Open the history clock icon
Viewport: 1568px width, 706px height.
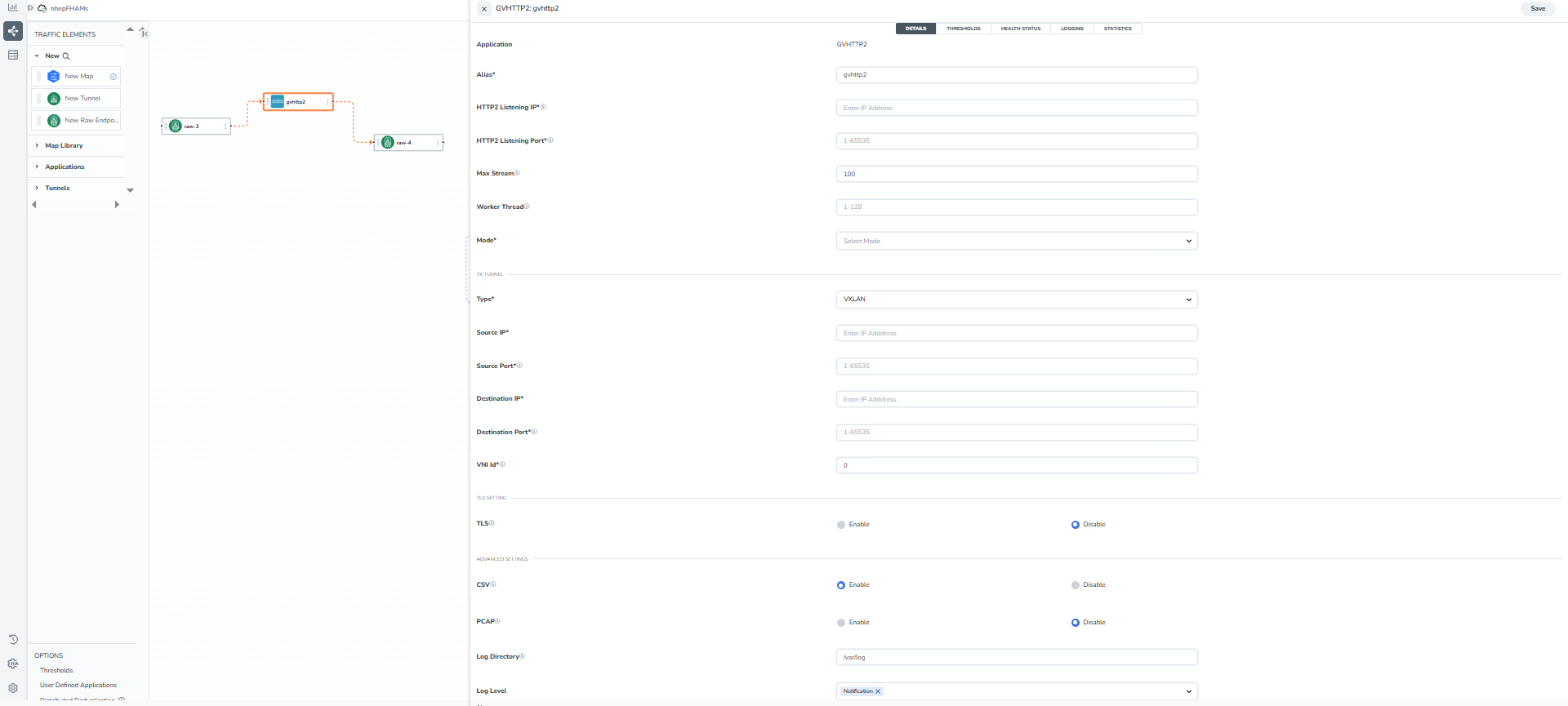click(x=13, y=640)
